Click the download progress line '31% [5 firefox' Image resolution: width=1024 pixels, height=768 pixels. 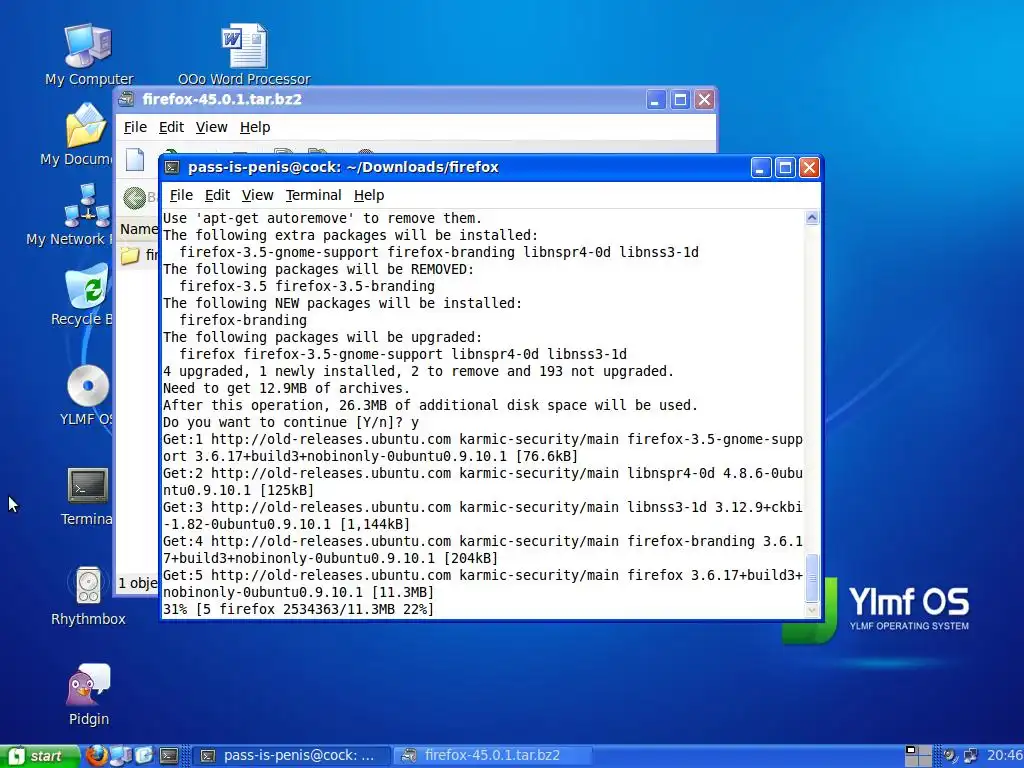coord(298,609)
